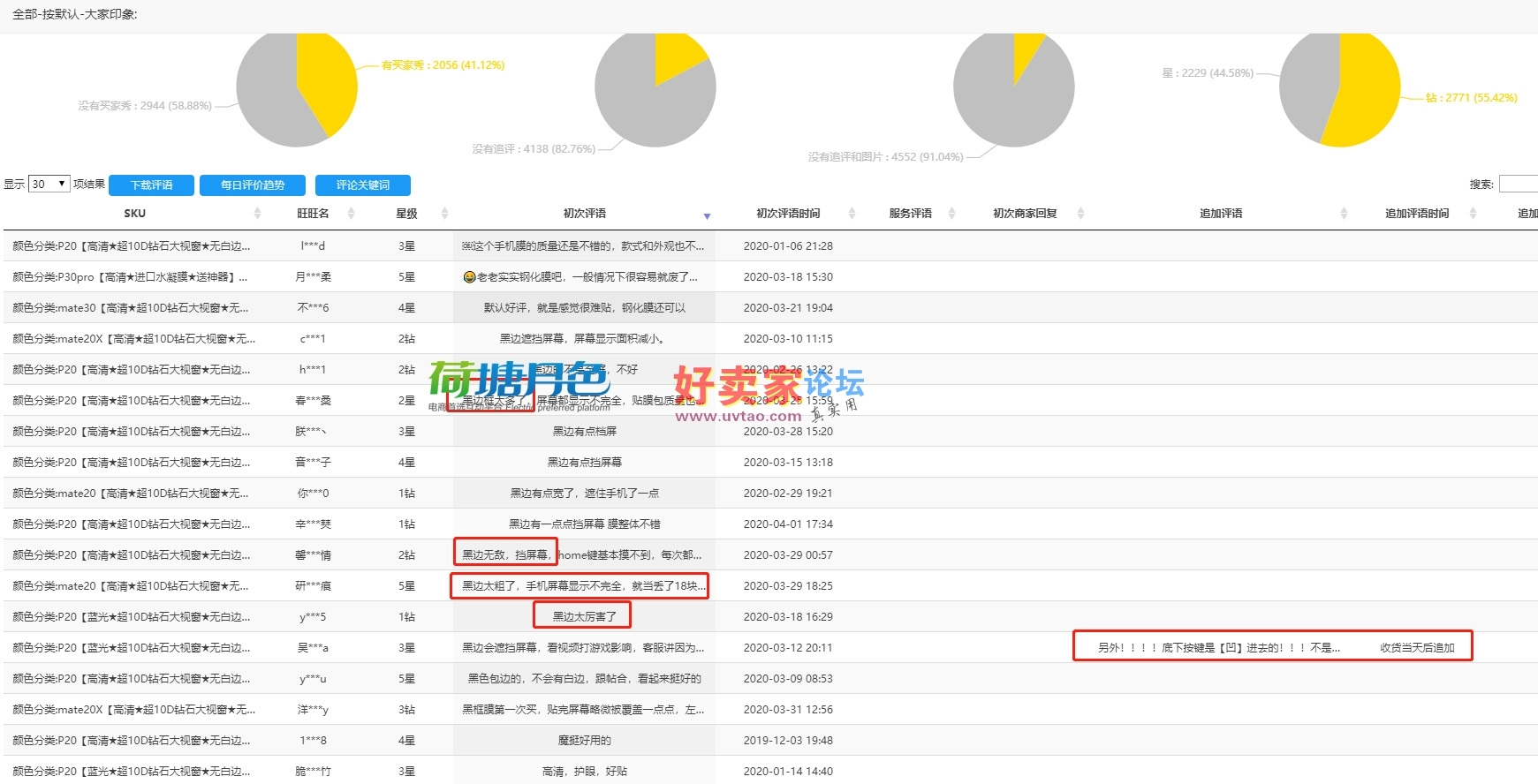
Task: Click the 初次评语 column header text
Action: click(584, 214)
